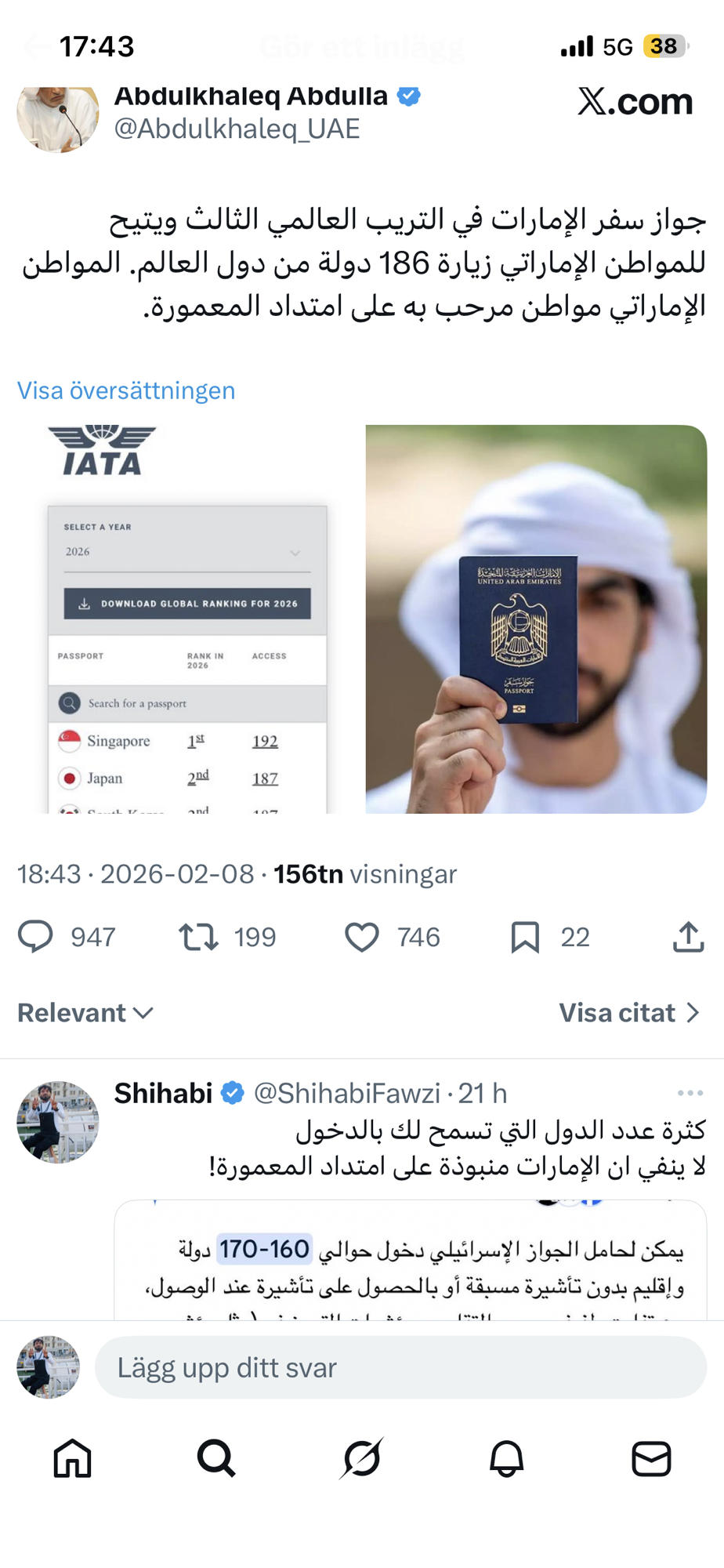The height and width of the screenshot is (1568, 724).
Task: Open the Search tab in the bottom bar
Action: 216,1458
